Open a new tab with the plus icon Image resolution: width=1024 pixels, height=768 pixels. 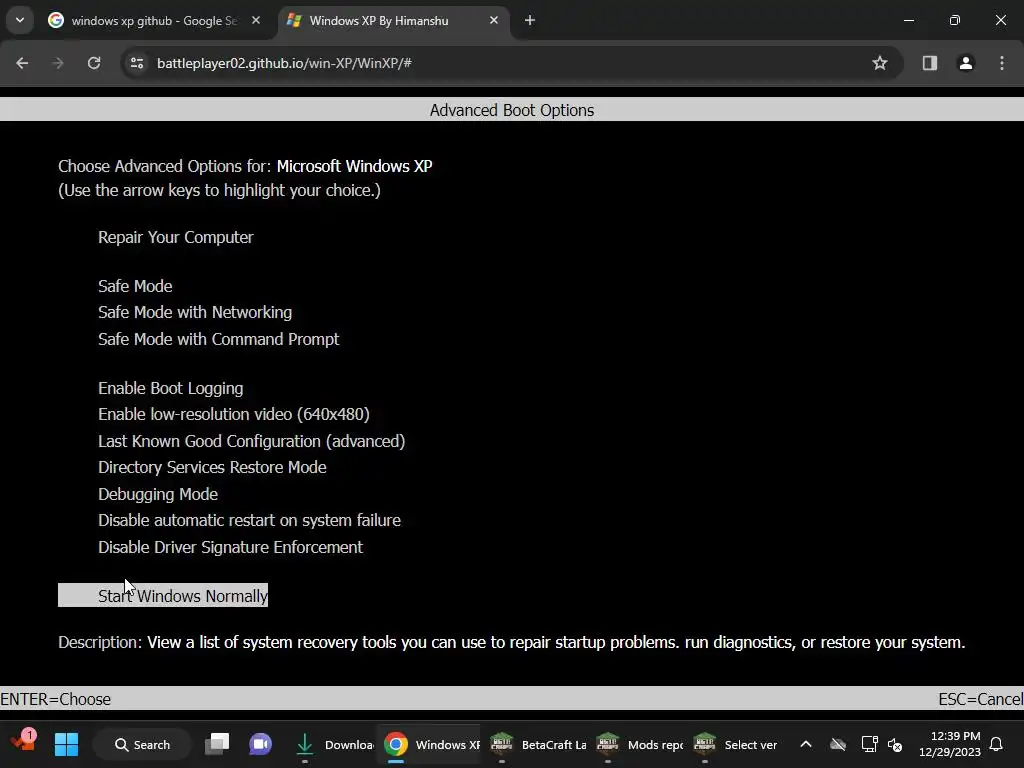(530, 21)
